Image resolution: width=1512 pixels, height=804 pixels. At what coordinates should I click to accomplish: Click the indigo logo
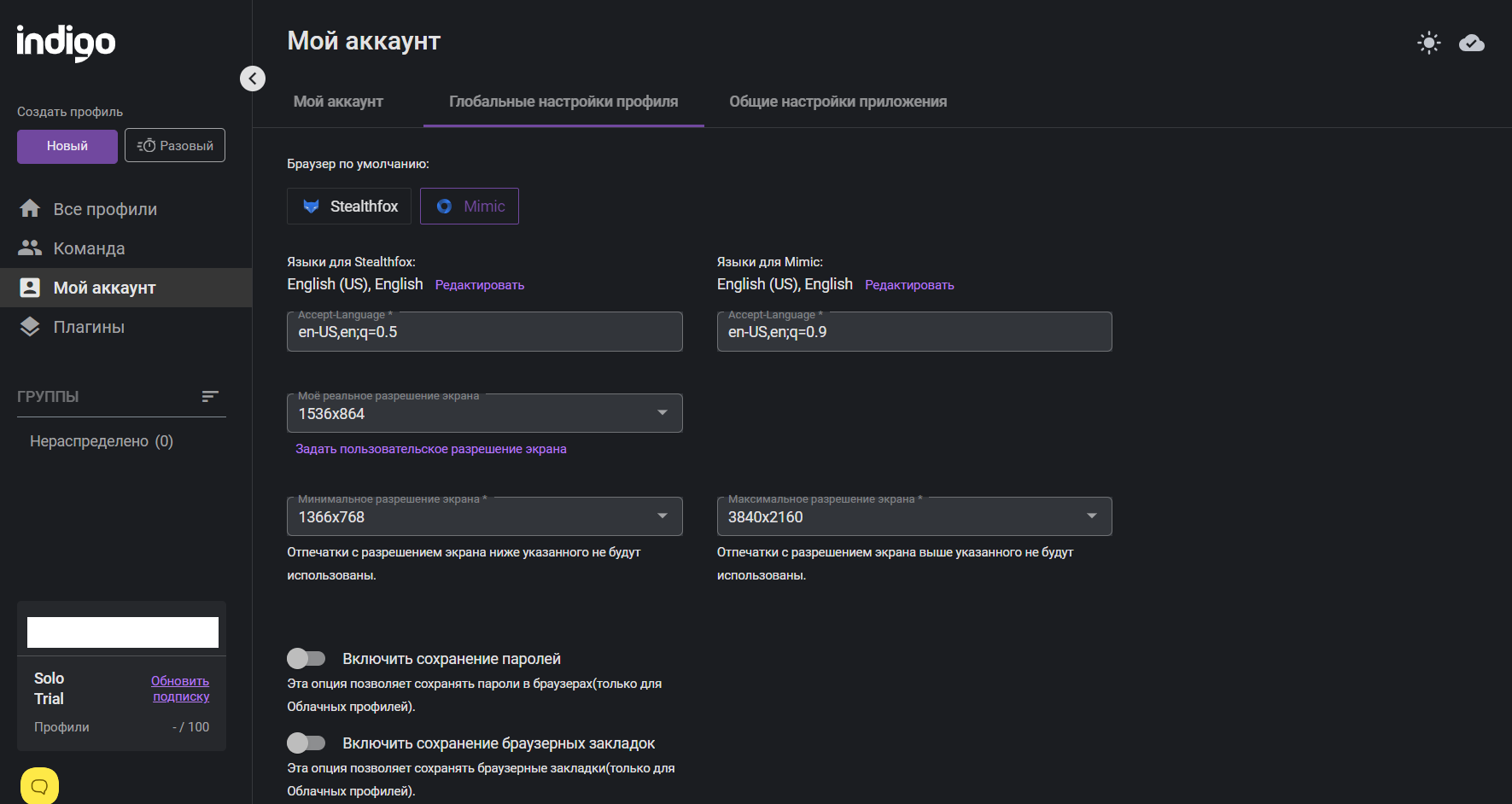[66, 43]
